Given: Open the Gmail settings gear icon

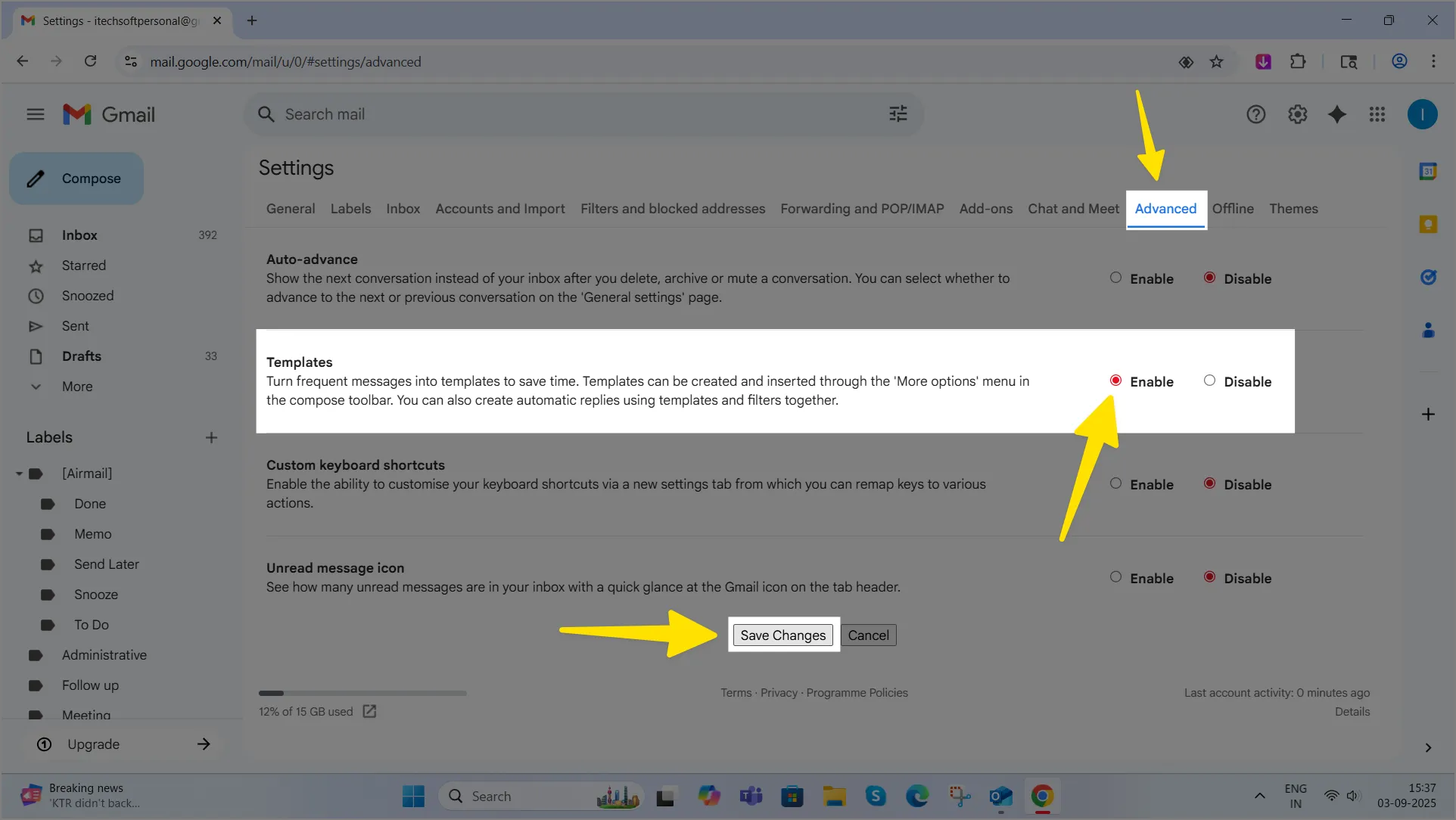Looking at the screenshot, I should [1297, 114].
